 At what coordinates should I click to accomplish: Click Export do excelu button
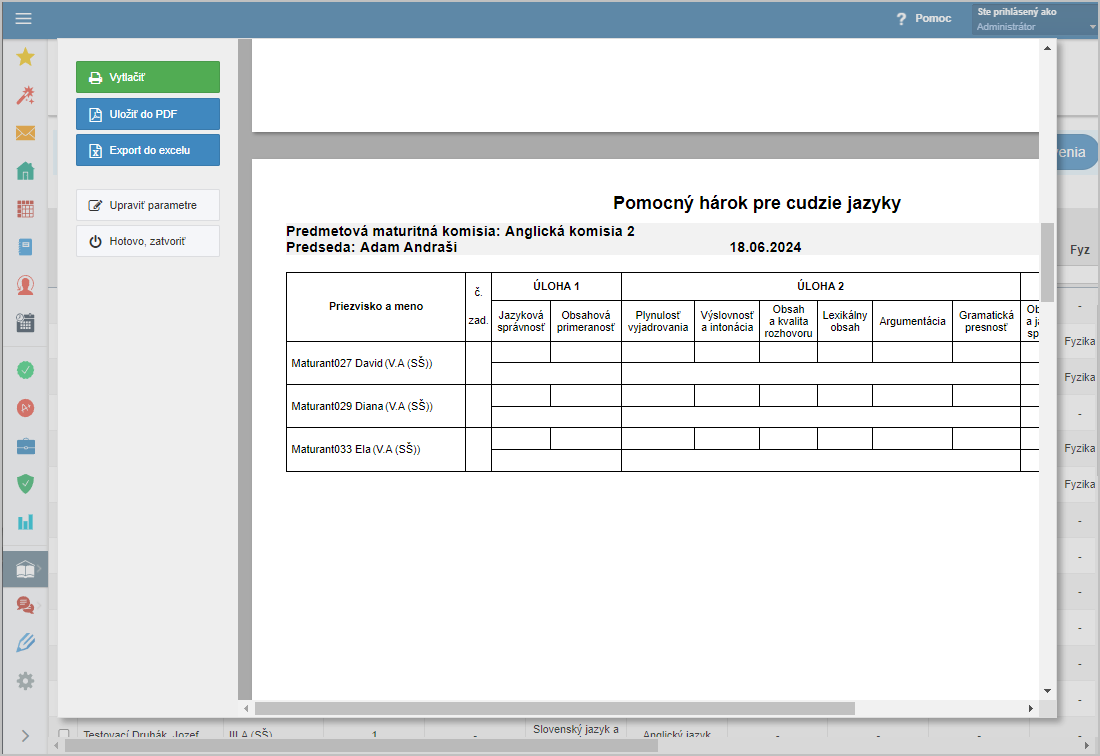point(148,150)
